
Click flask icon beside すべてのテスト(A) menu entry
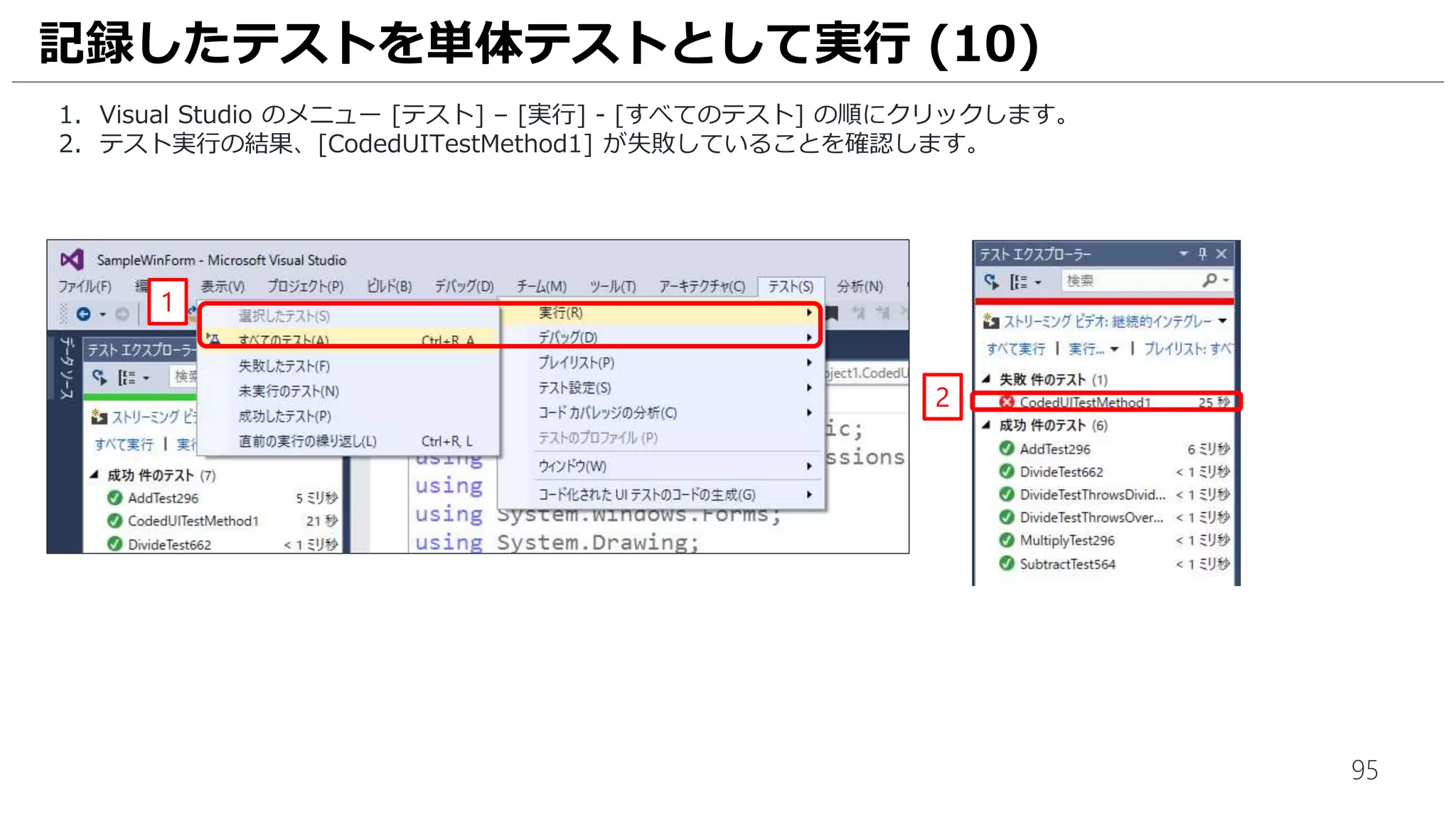pyautogui.click(x=213, y=338)
